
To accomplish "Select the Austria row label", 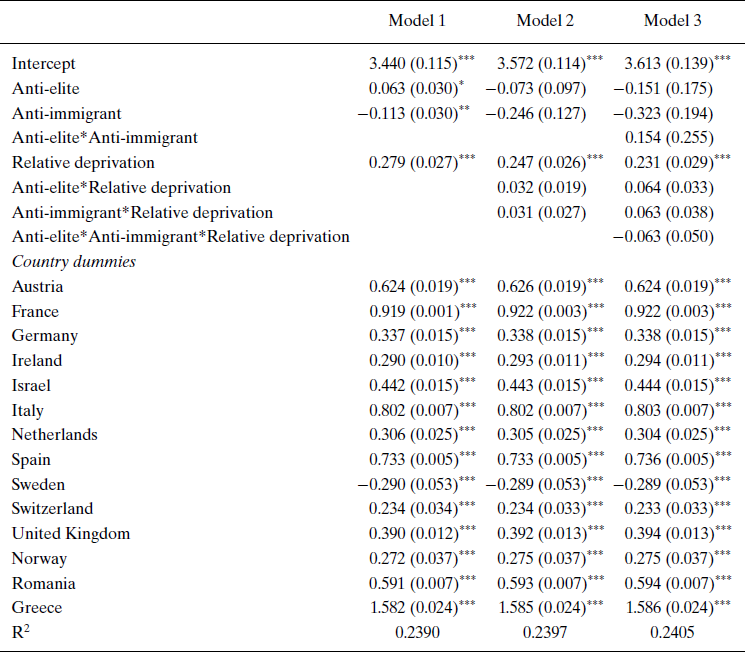I will tap(37, 287).
